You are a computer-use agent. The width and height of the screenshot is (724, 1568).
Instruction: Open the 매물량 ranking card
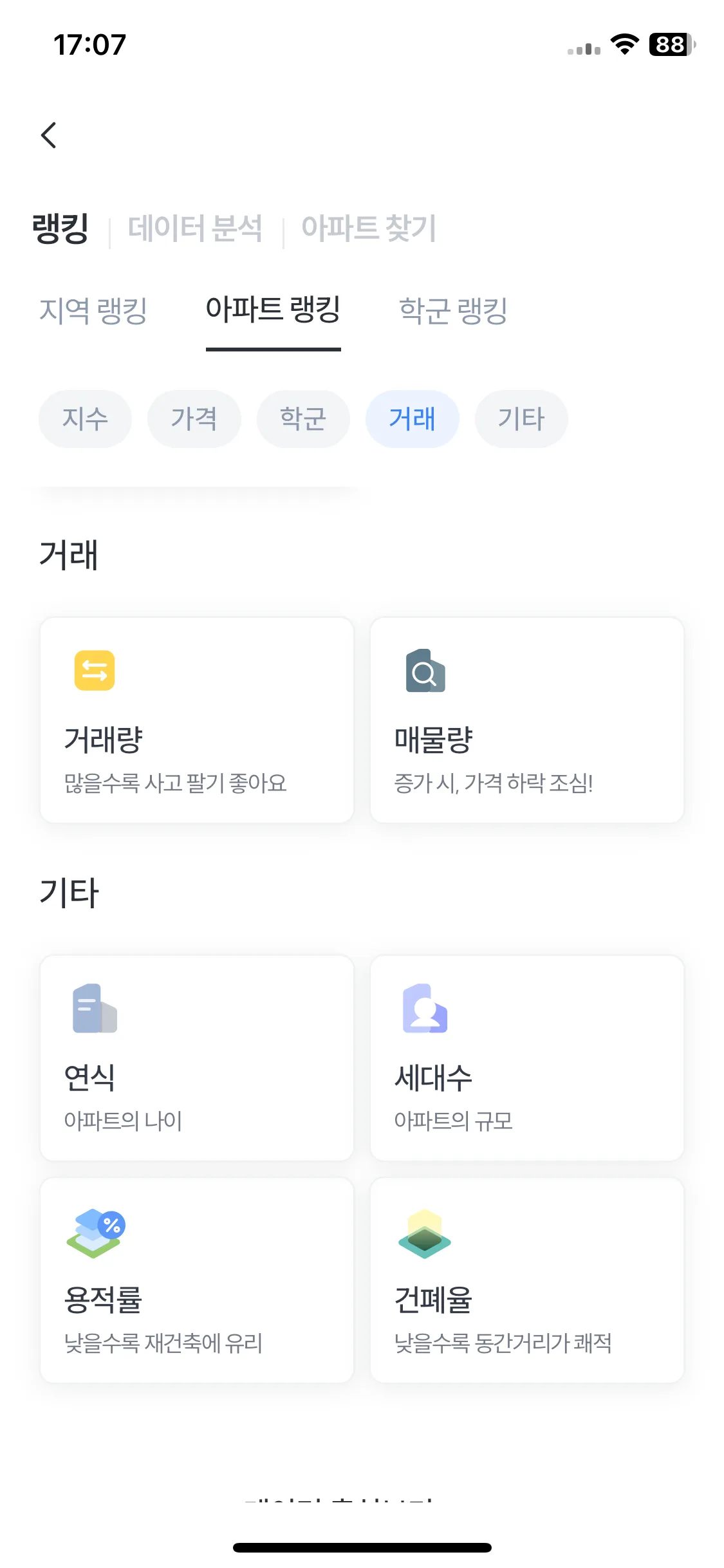(527, 720)
